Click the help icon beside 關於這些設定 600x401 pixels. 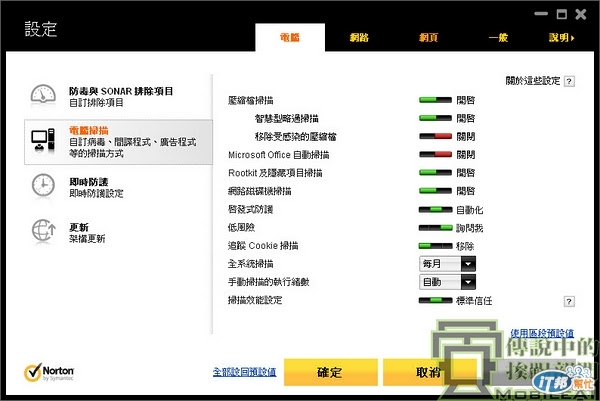(x=569, y=81)
